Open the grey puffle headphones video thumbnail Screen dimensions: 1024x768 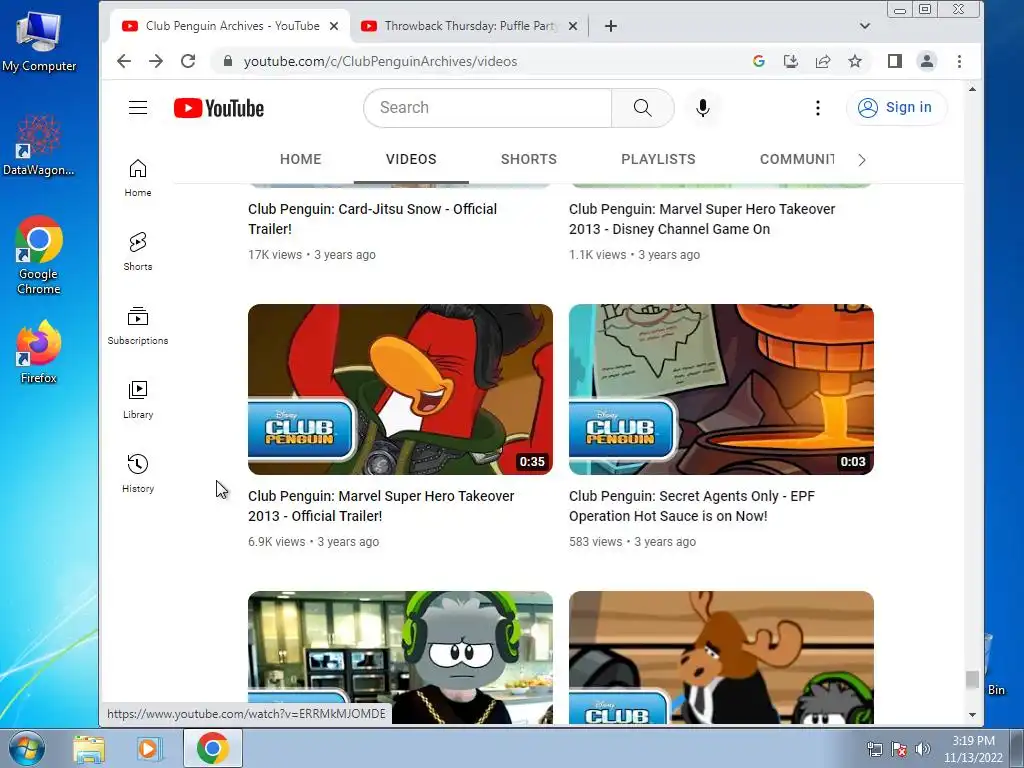(x=400, y=657)
